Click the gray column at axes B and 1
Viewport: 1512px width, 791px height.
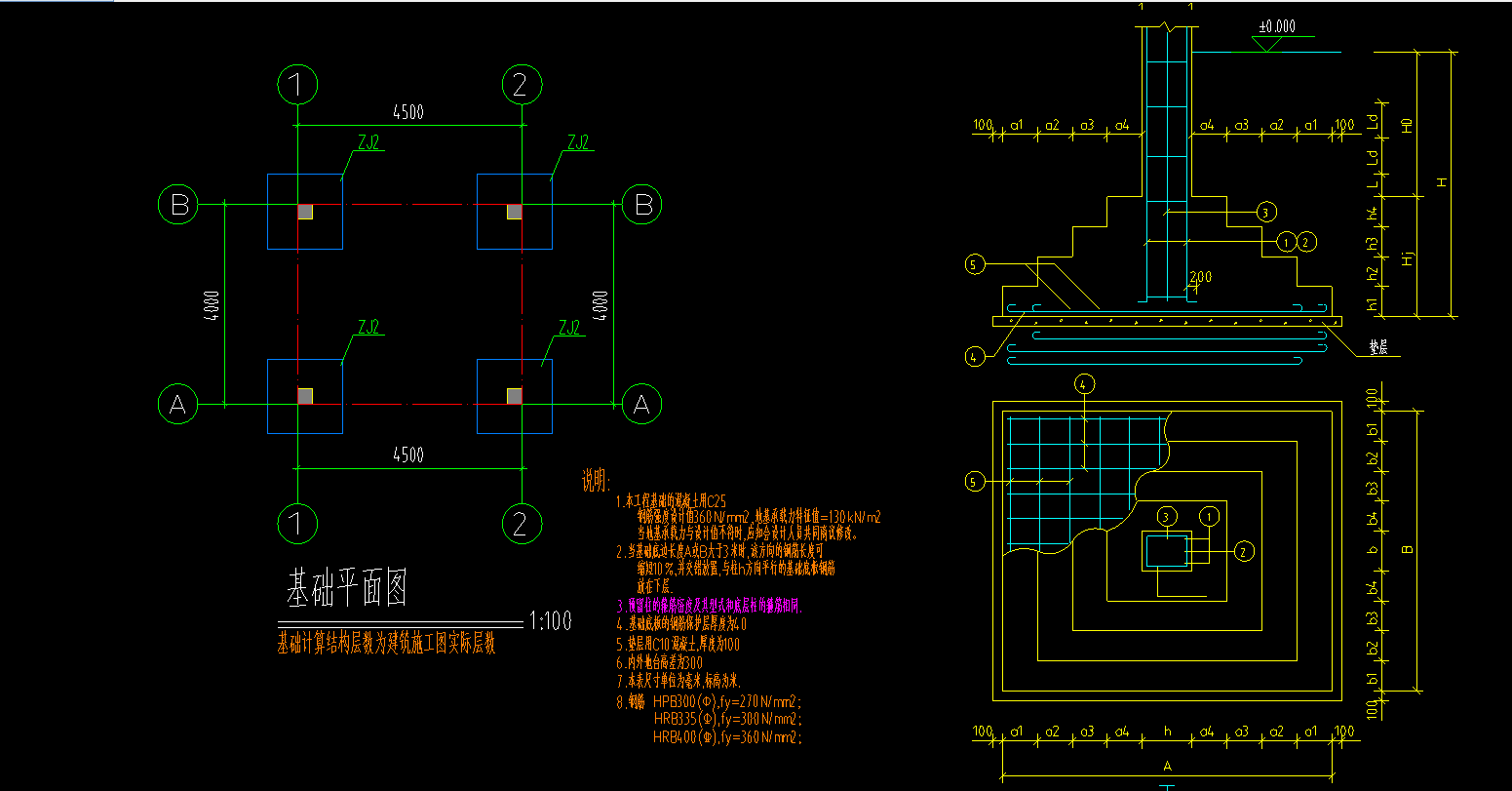pyautogui.click(x=306, y=212)
